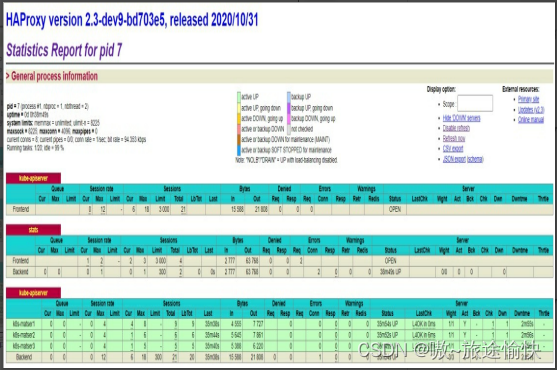Image resolution: width=557 pixels, height=370 pixels.
Task: Click kube-apiserver header above the lone Frontend row
Action: 33,178
